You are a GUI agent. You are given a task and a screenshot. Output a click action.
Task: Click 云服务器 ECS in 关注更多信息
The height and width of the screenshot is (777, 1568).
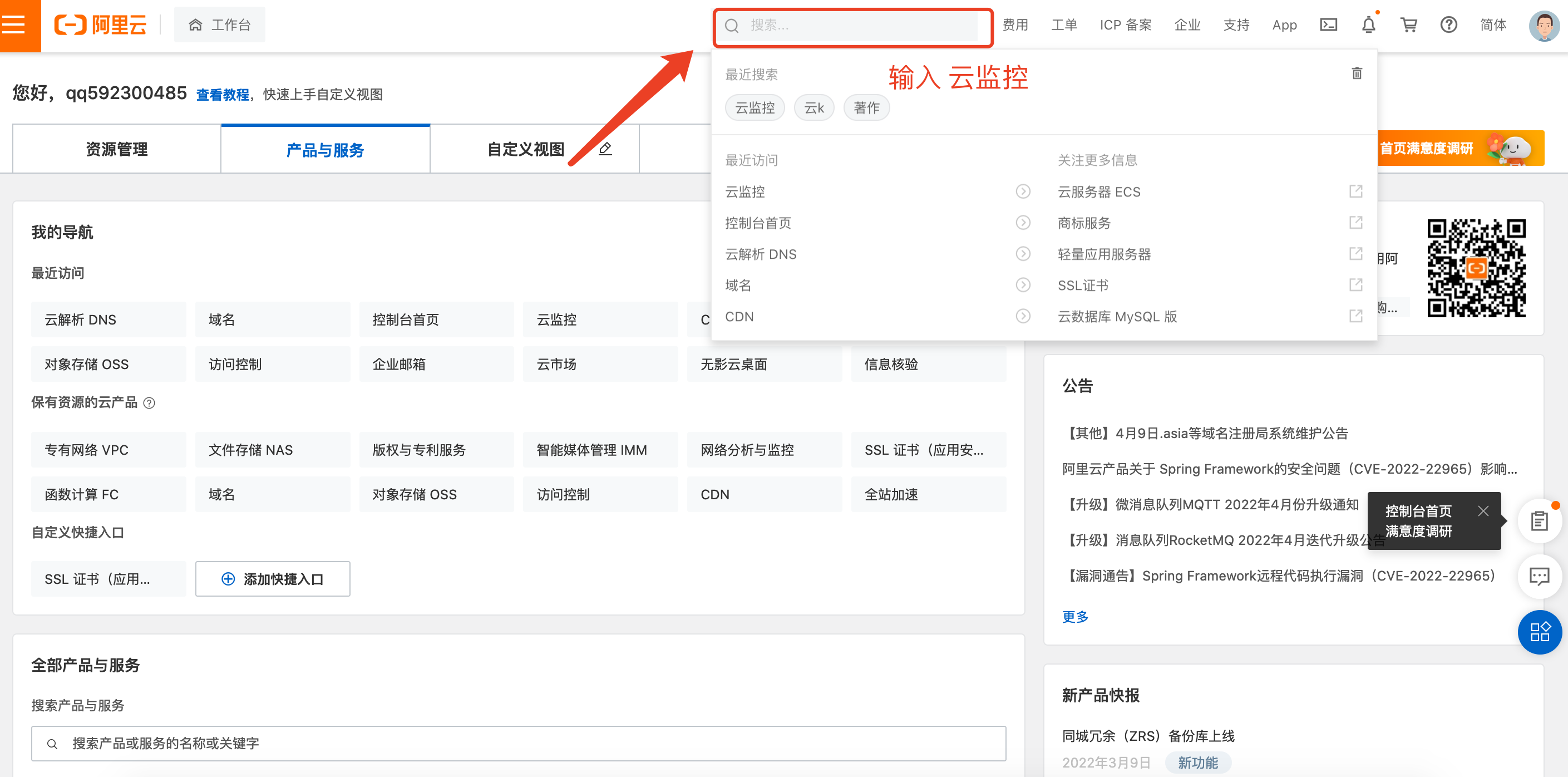click(x=1099, y=192)
